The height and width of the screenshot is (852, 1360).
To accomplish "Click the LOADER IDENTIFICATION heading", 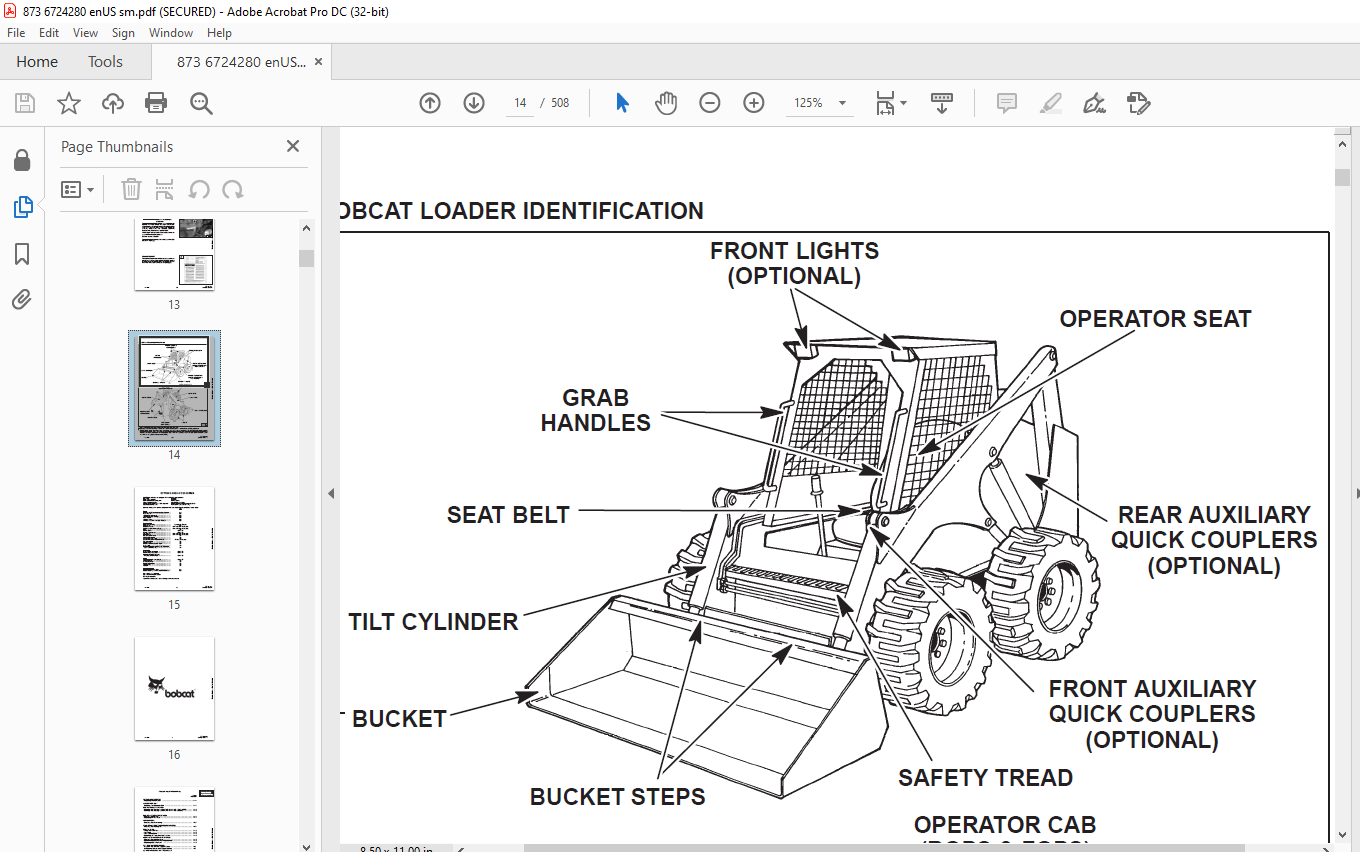I will pyautogui.click(x=522, y=211).
